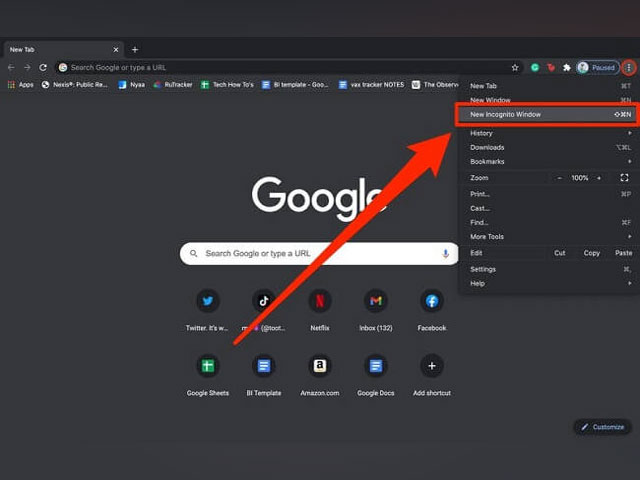Open the TikTok shortcut tile
The width and height of the screenshot is (640, 480).
[264, 310]
